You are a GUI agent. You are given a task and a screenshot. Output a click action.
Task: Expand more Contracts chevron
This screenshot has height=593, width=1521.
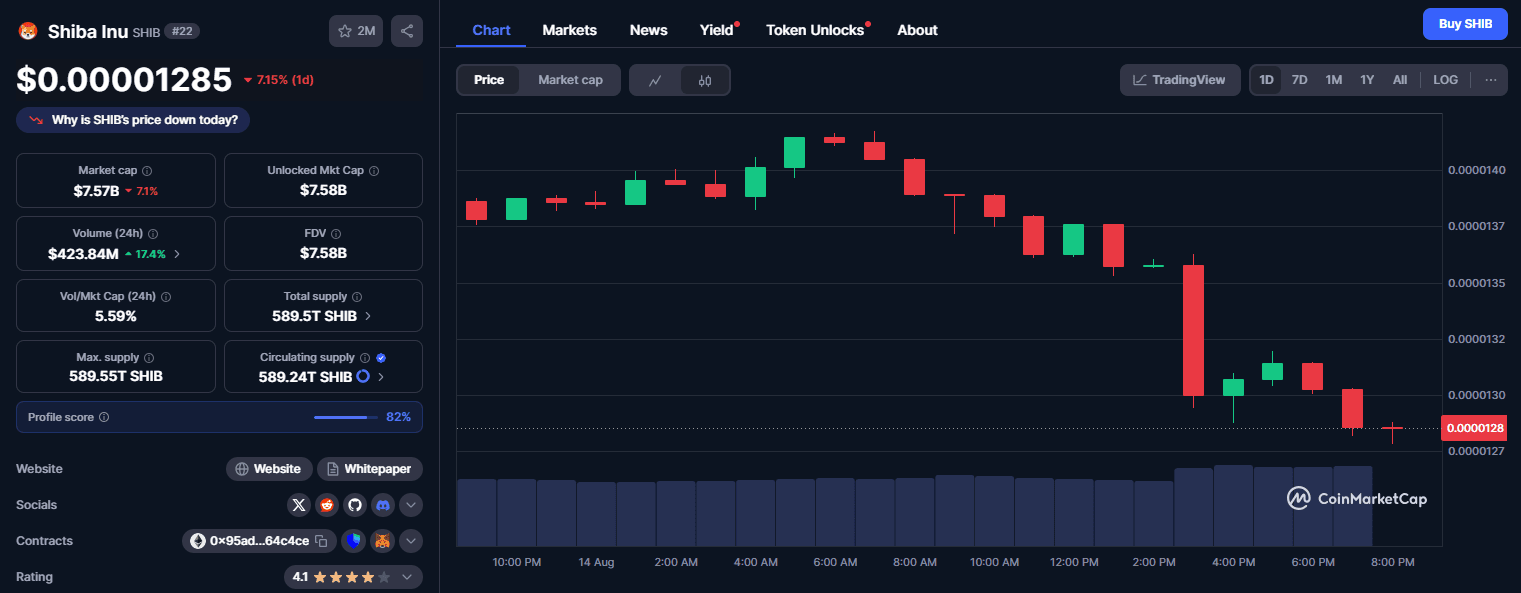tap(411, 541)
